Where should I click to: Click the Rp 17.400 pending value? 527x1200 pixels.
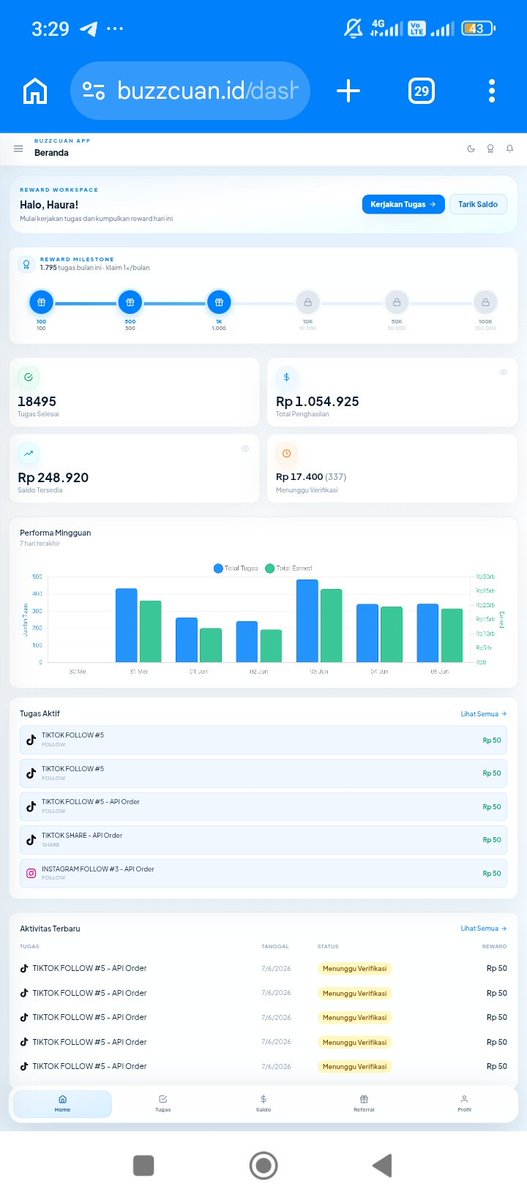tap(299, 477)
